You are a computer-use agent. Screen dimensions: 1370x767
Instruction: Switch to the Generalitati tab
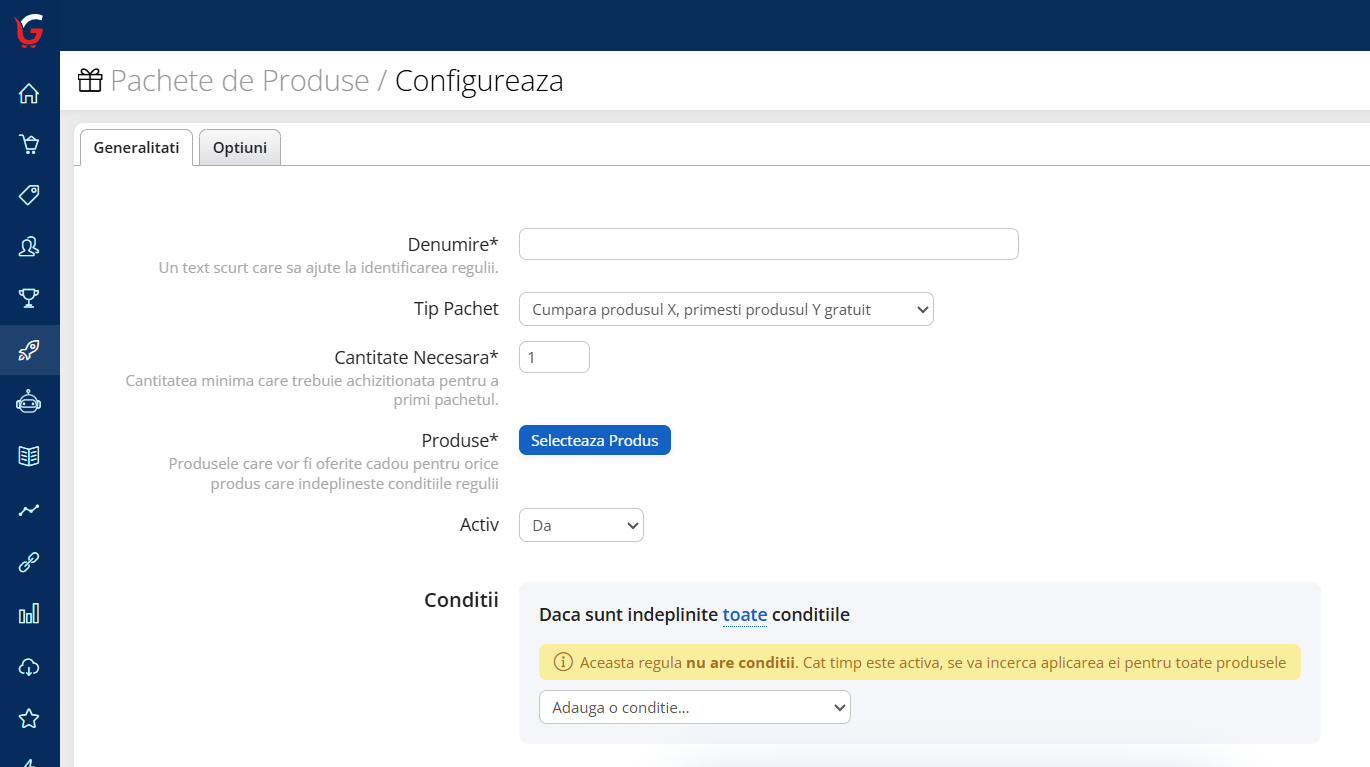[x=136, y=148]
